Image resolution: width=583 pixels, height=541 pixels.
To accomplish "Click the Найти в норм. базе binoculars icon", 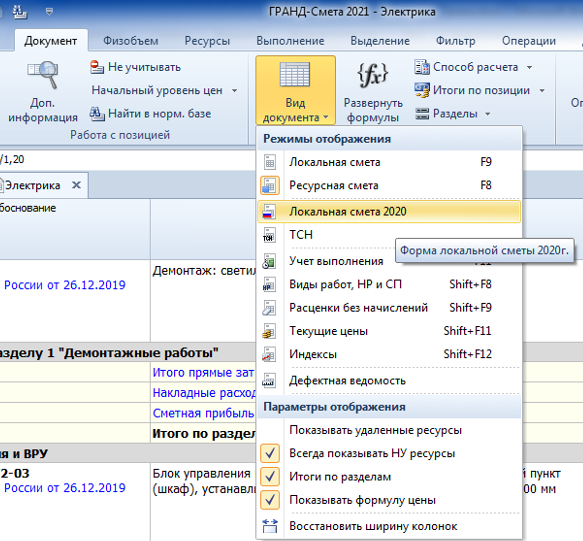I will [97, 113].
